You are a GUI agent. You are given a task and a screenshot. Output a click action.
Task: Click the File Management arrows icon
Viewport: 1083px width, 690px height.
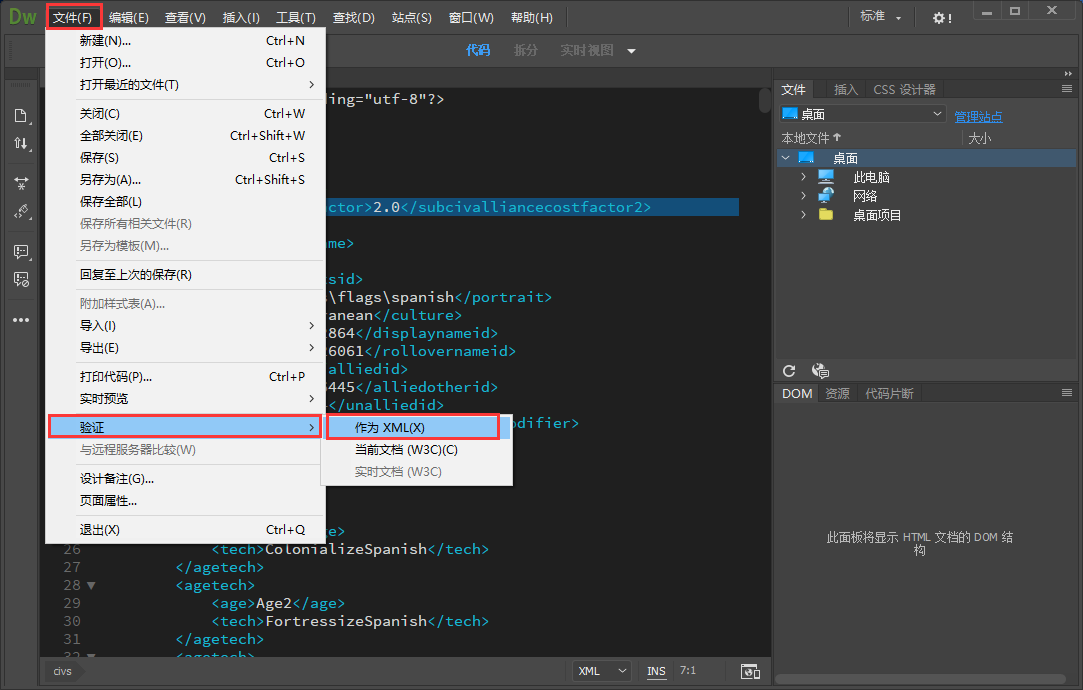tap(21, 144)
